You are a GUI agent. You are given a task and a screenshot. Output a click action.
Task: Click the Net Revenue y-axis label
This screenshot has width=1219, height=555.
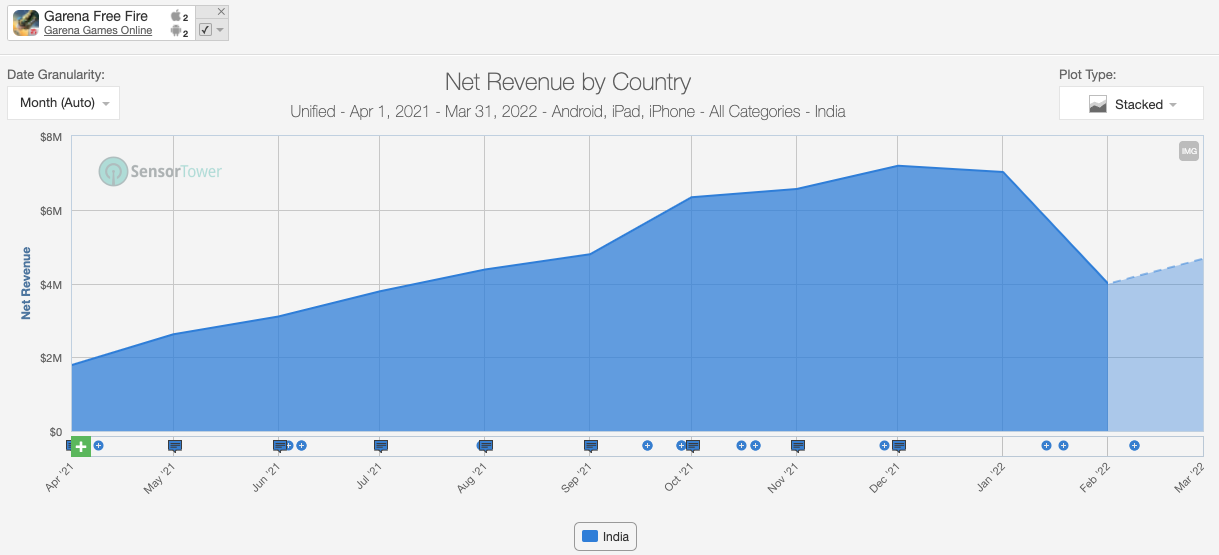pos(26,283)
